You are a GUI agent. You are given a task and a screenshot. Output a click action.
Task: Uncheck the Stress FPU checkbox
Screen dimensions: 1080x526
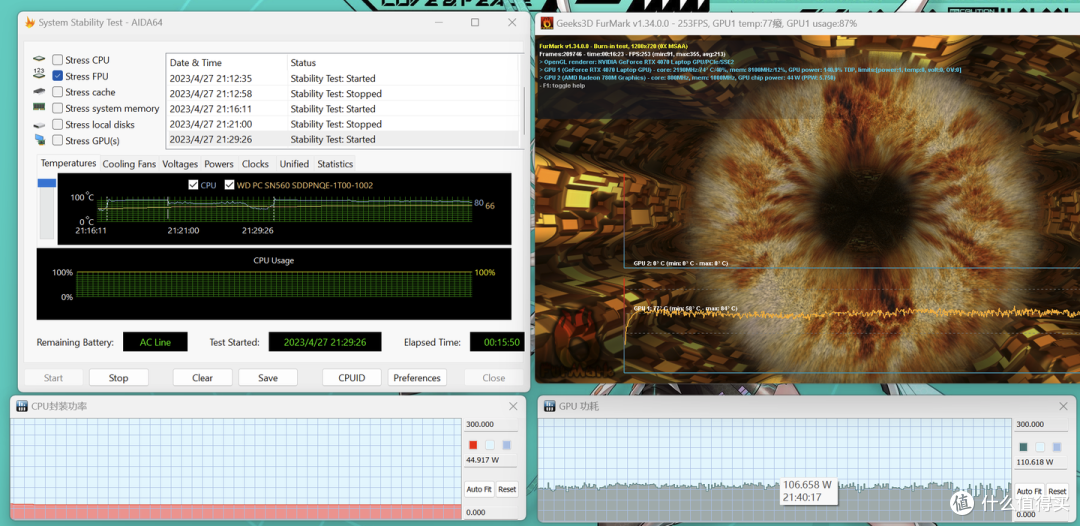(x=58, y=76)
